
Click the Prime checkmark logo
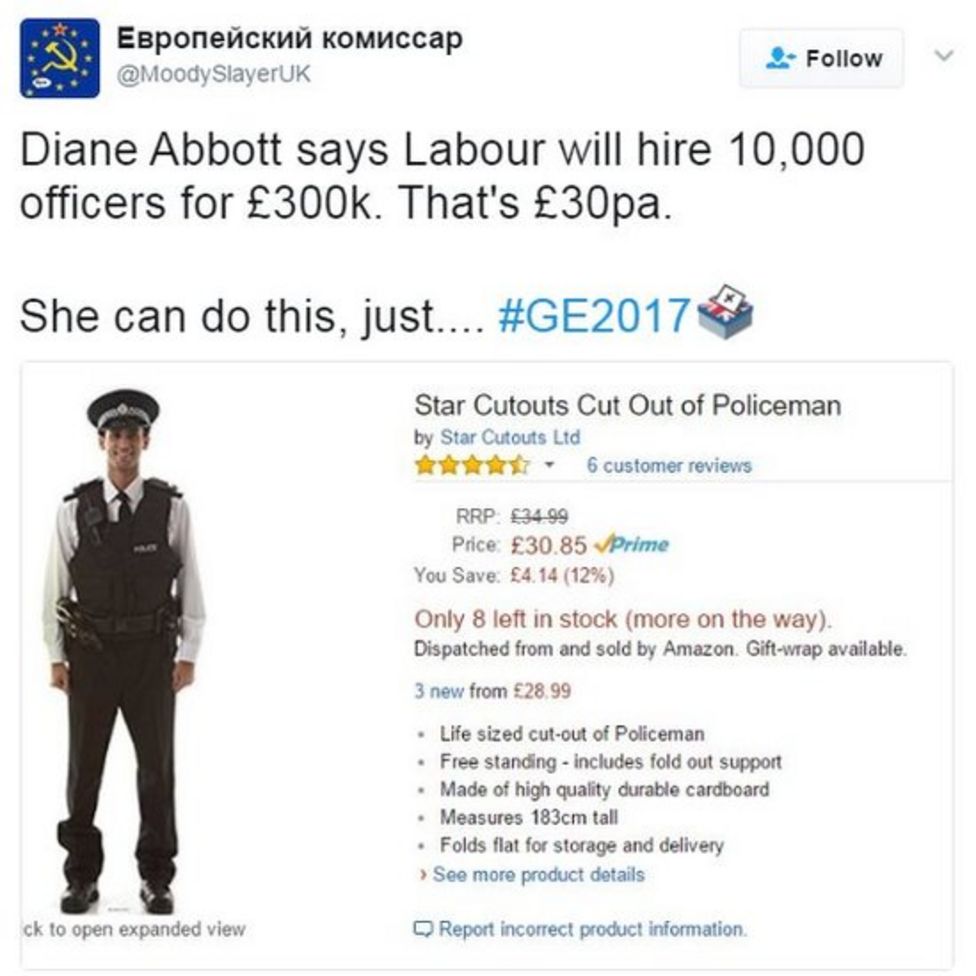pyautogui.click(x=632, y=545)
